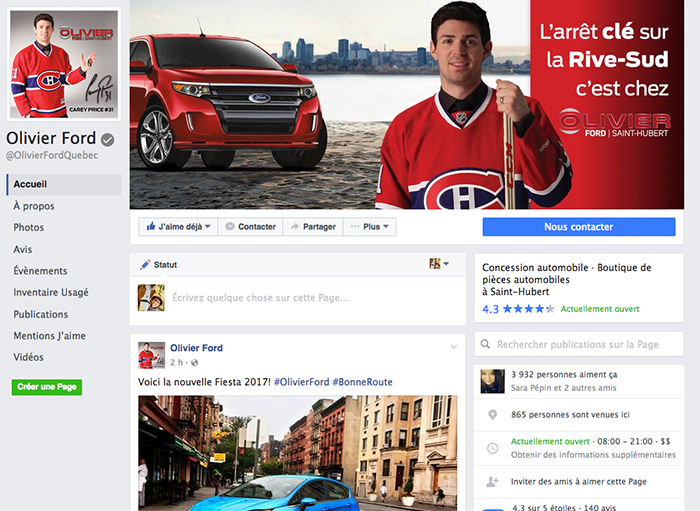Click the Olivier Ford page title
The height and width of the screenshot is (511, 700).
pyautogui.click(x=51, y=138)
